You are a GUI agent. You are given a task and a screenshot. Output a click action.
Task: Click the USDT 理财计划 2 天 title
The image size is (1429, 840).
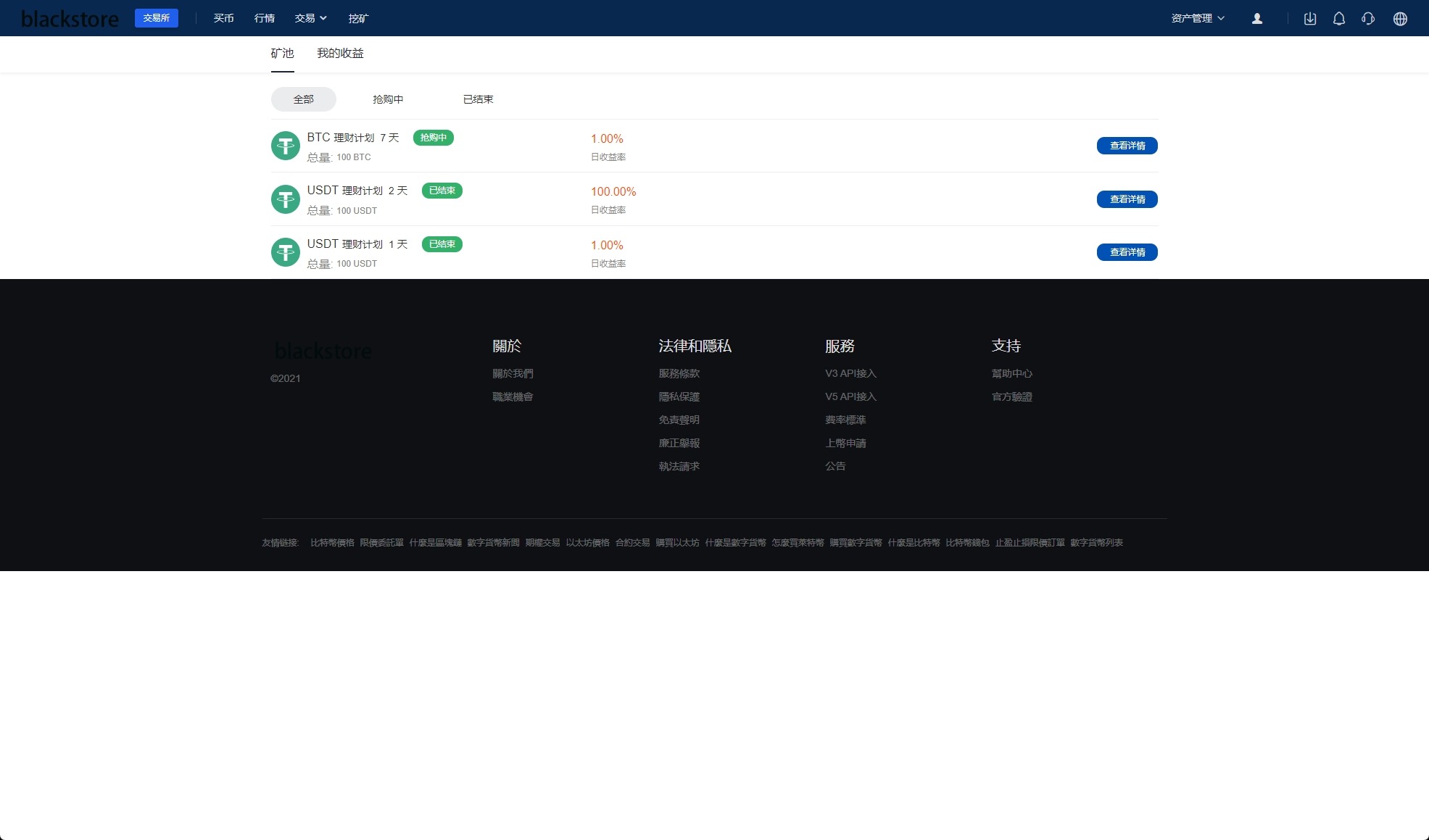pyautogui.click(x=357, y=191)
